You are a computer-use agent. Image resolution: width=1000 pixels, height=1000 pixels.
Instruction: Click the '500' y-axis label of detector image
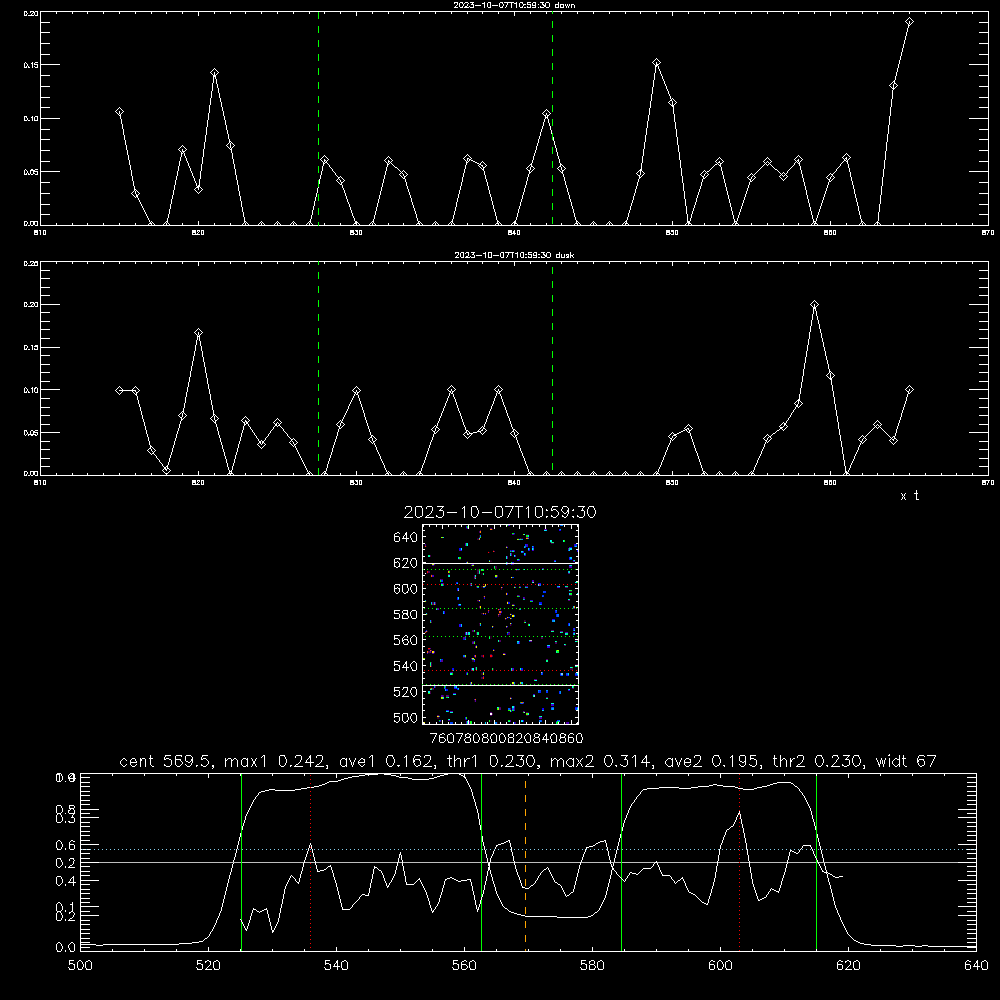406,718
